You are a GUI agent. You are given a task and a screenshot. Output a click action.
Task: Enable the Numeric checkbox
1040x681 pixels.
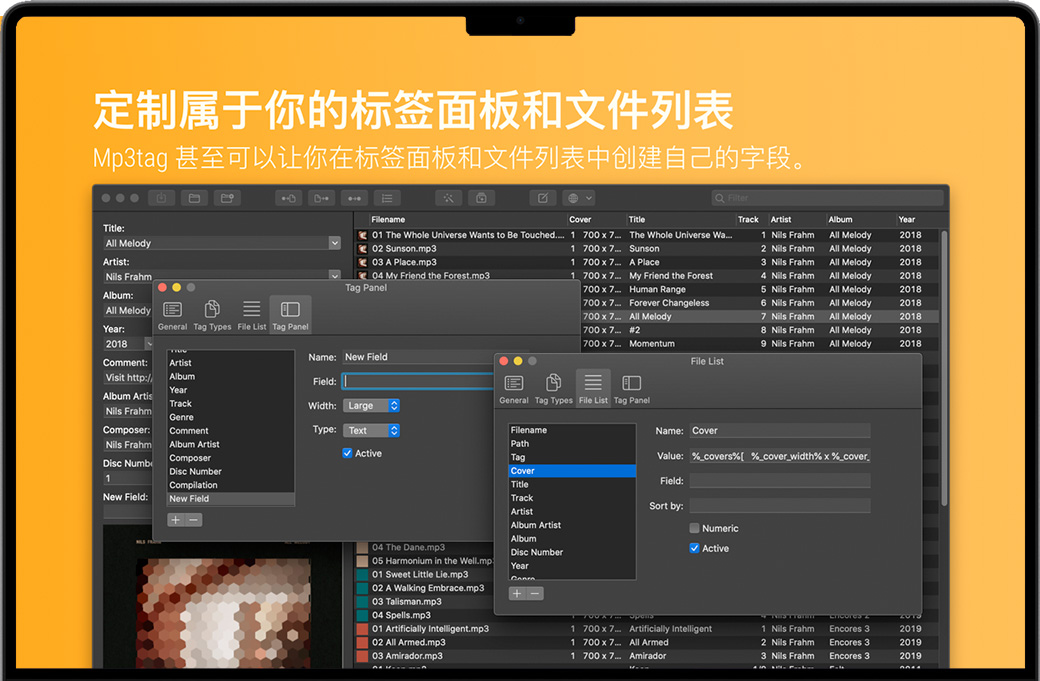point(695,528)
